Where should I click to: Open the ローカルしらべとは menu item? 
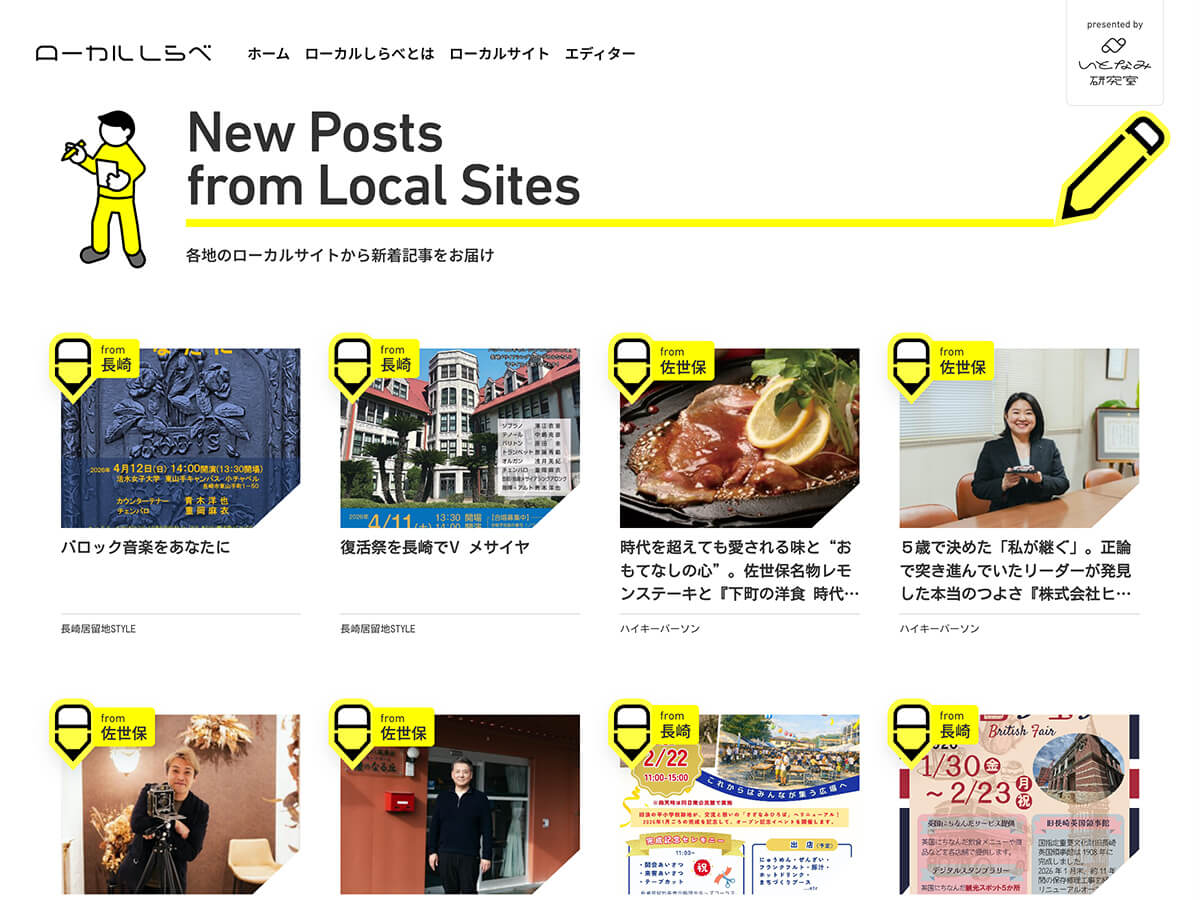pos(369,54)
